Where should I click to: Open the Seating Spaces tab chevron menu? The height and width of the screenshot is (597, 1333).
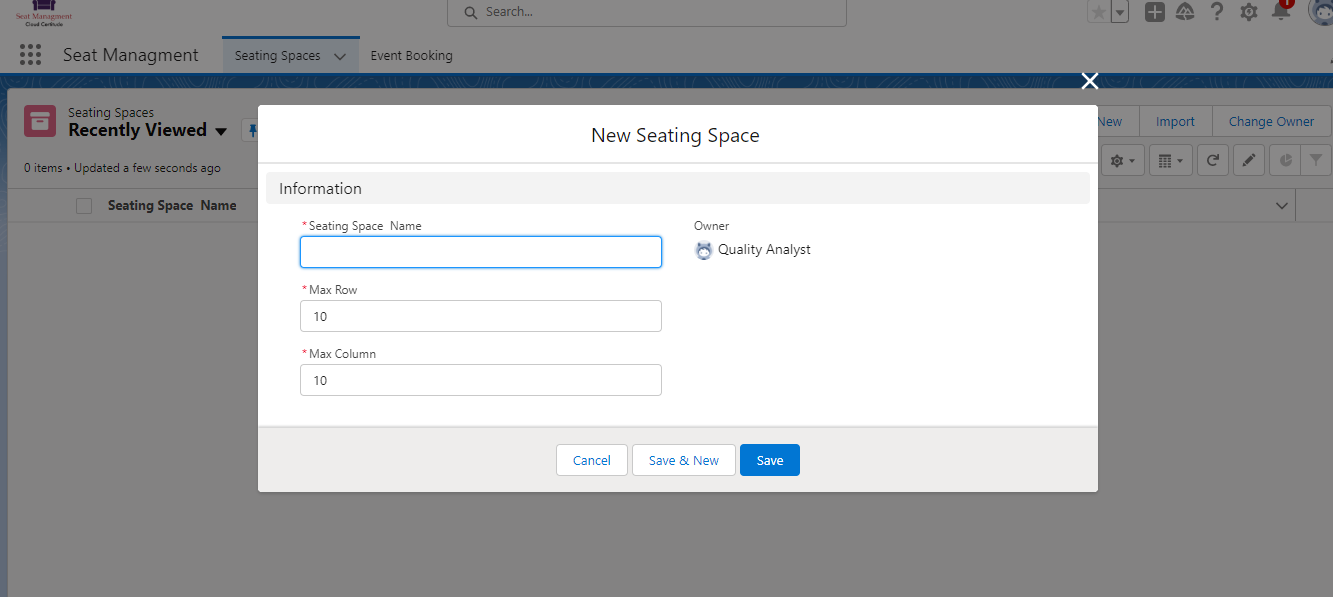tap(340, 57)
